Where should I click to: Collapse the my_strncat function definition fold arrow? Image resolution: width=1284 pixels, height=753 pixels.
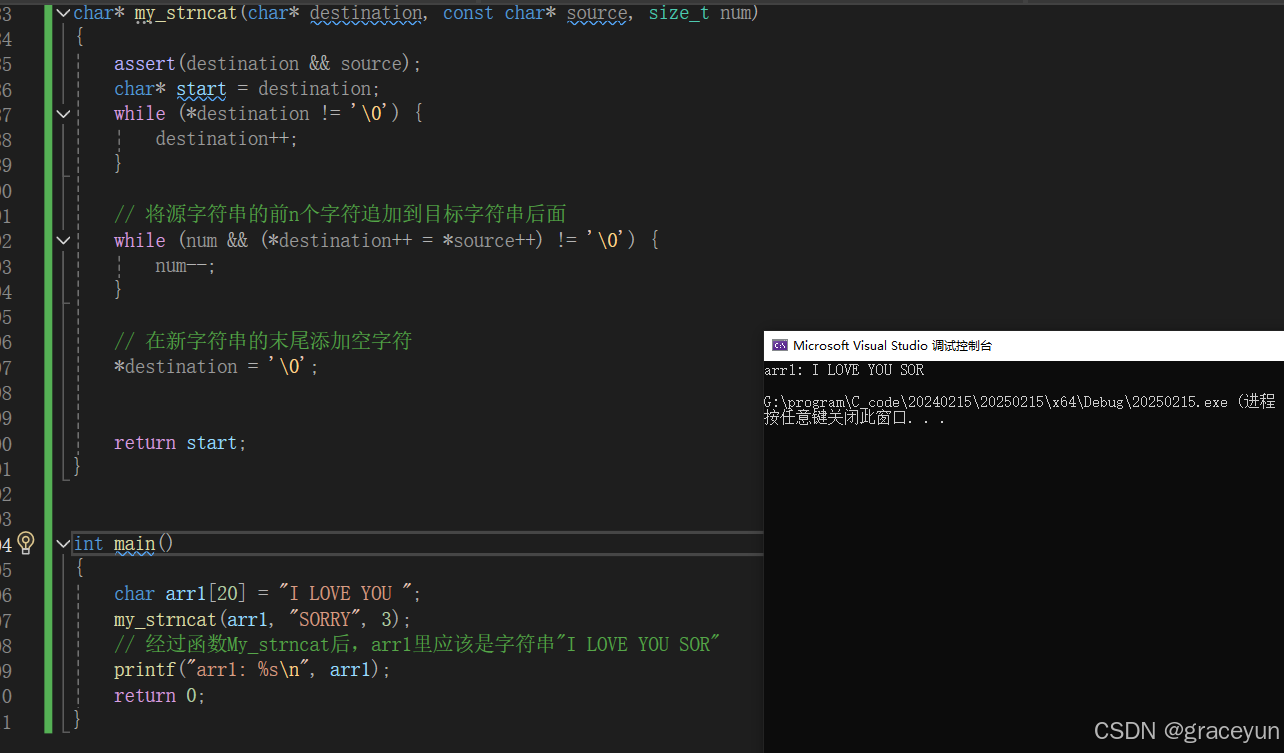click(64, 13)
